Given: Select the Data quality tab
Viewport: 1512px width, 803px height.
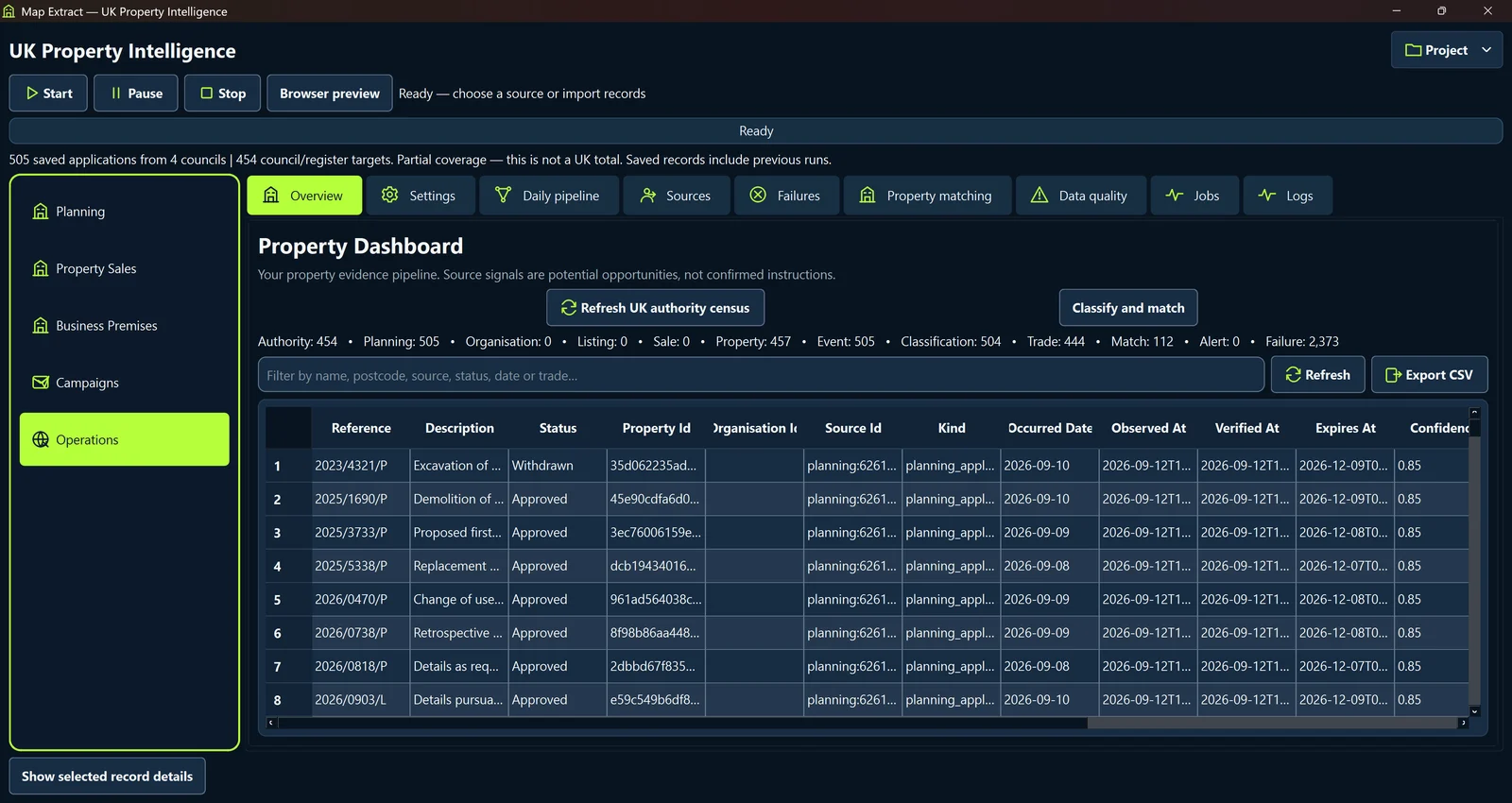Looking at the screenshot, I should (1081, 196).
